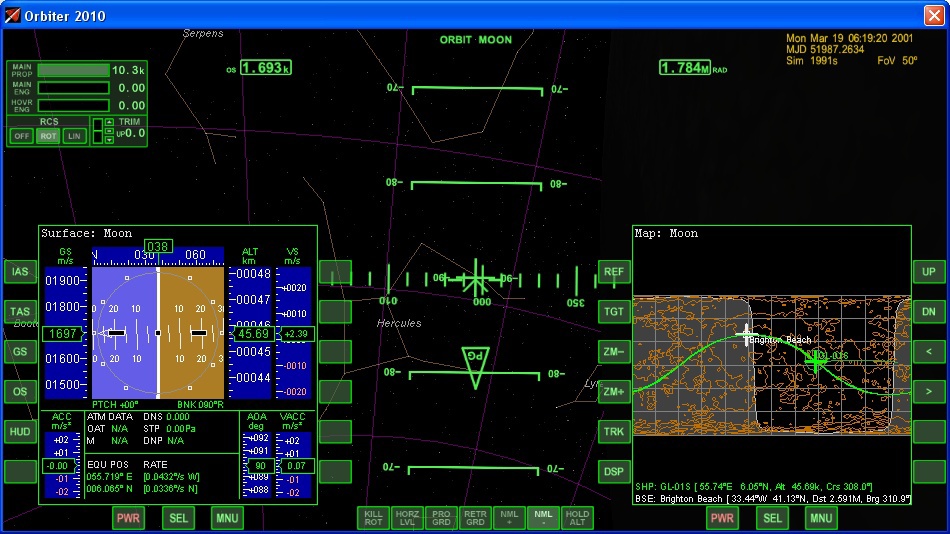
Task: Click the vertical acceleration readout 0.07
Action: 296,466
